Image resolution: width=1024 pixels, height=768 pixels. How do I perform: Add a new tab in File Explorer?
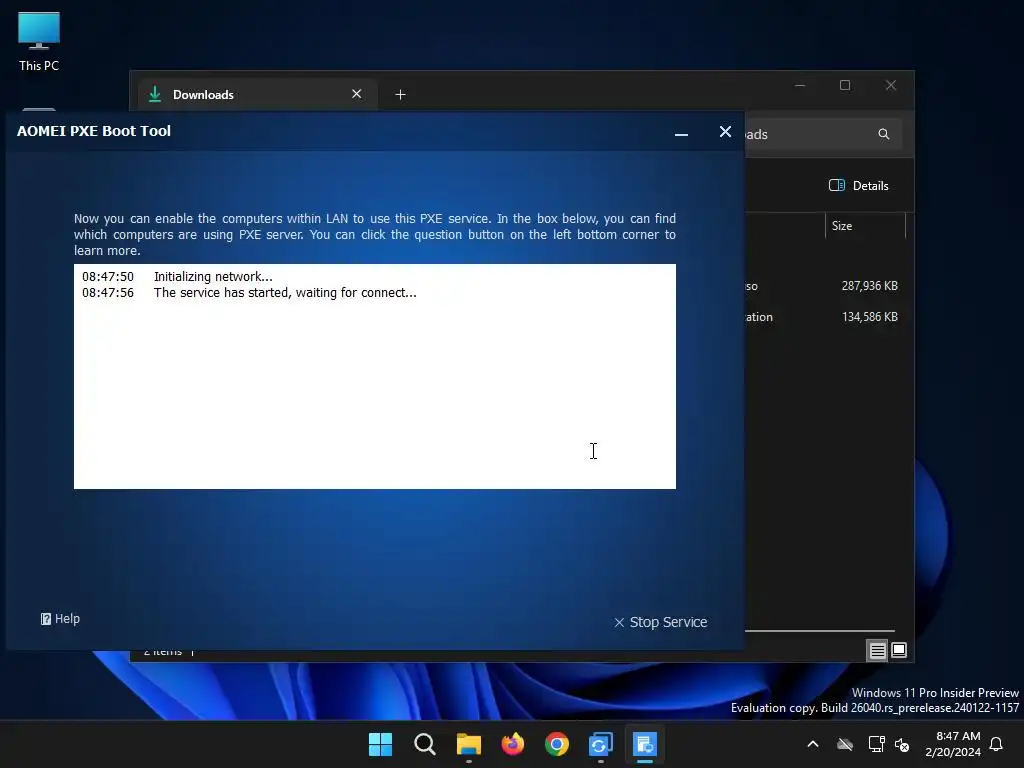400,95
